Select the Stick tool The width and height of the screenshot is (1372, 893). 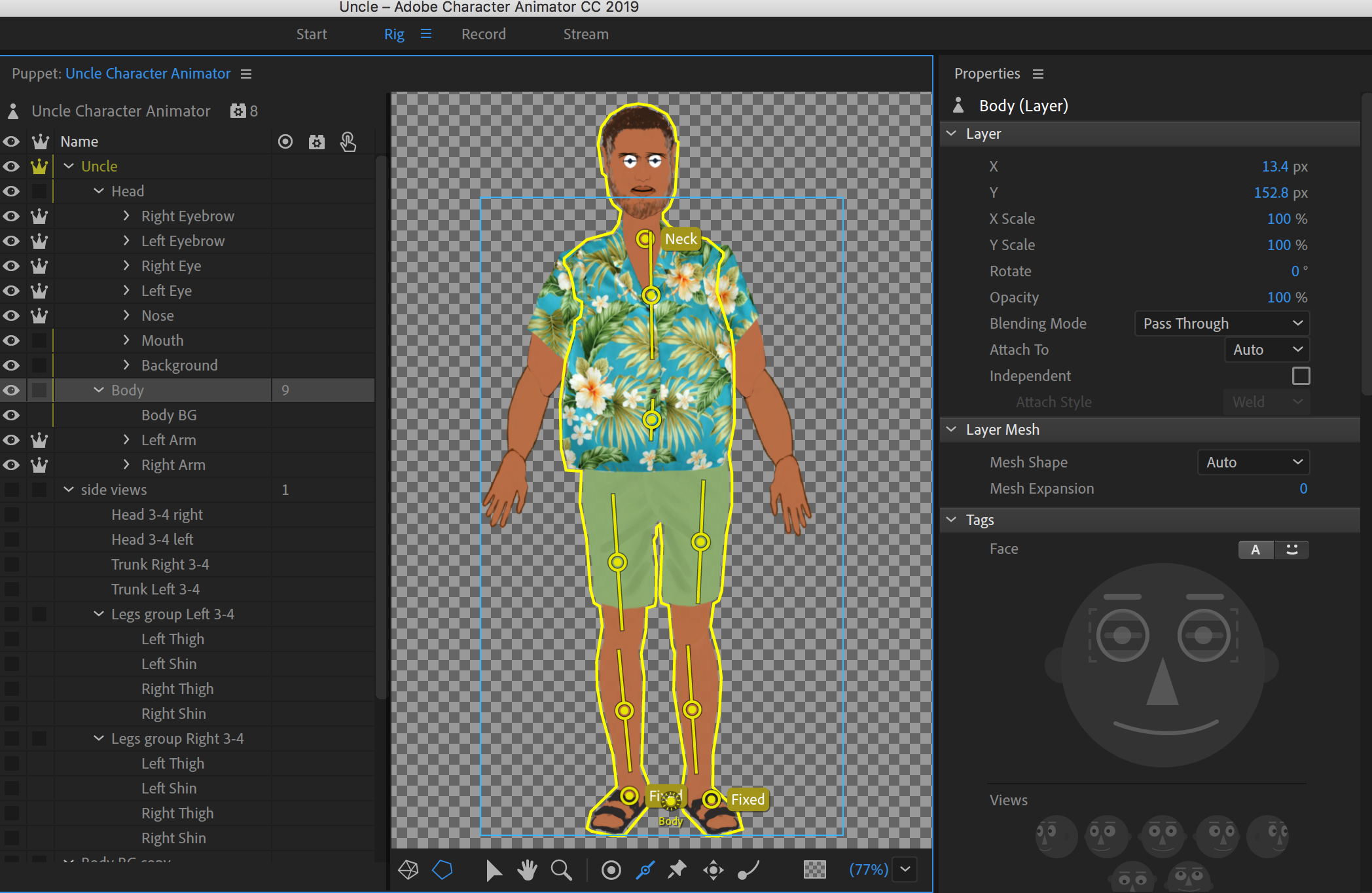pos(645,870)
